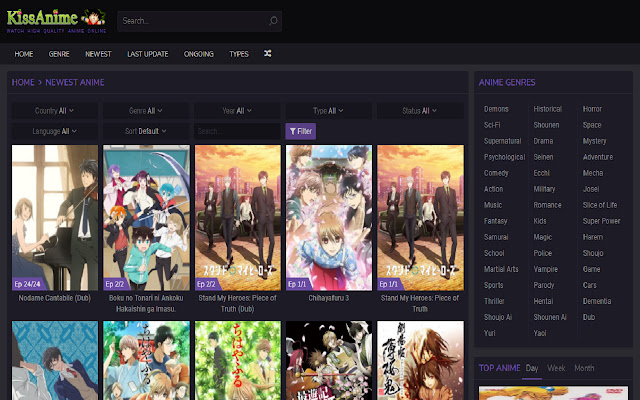The image size is (640, 400).
Task: Select the Fantasy genre
Action: tap(496, 221)
